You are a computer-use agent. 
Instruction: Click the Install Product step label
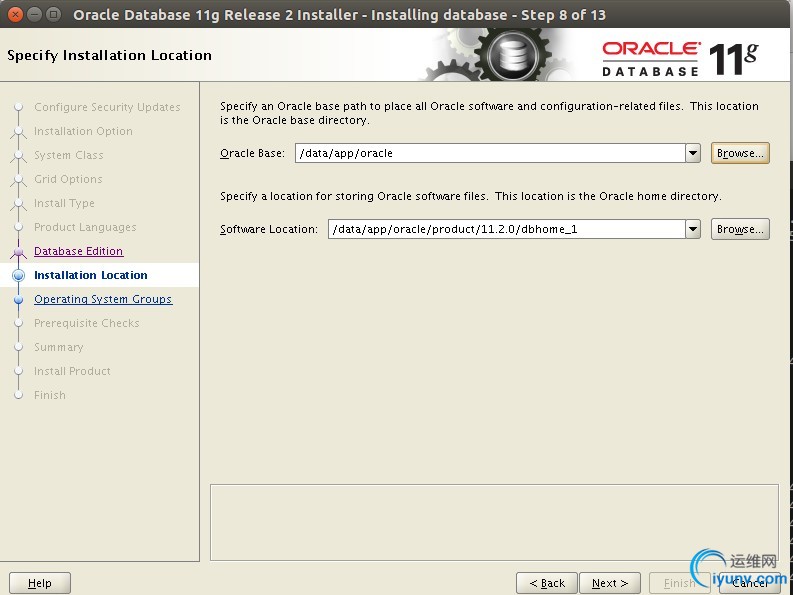click(x=72, y=371)
